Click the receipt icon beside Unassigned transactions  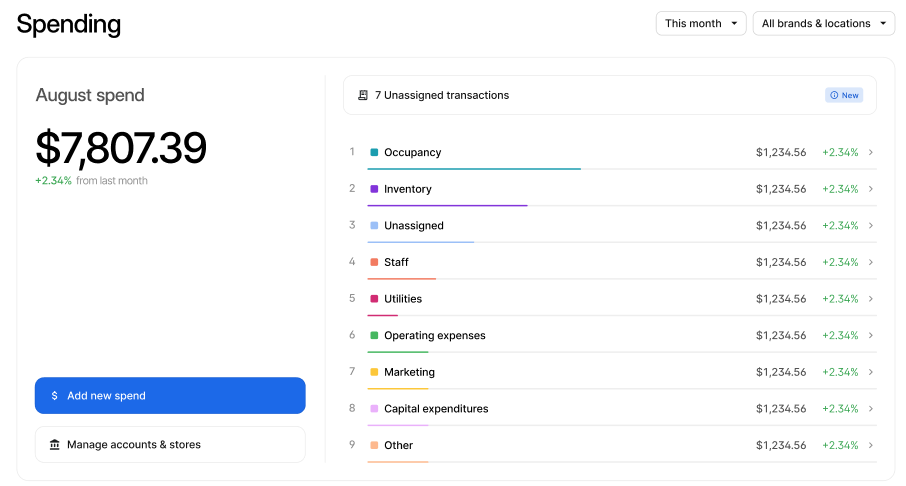[x=363, y=96]
